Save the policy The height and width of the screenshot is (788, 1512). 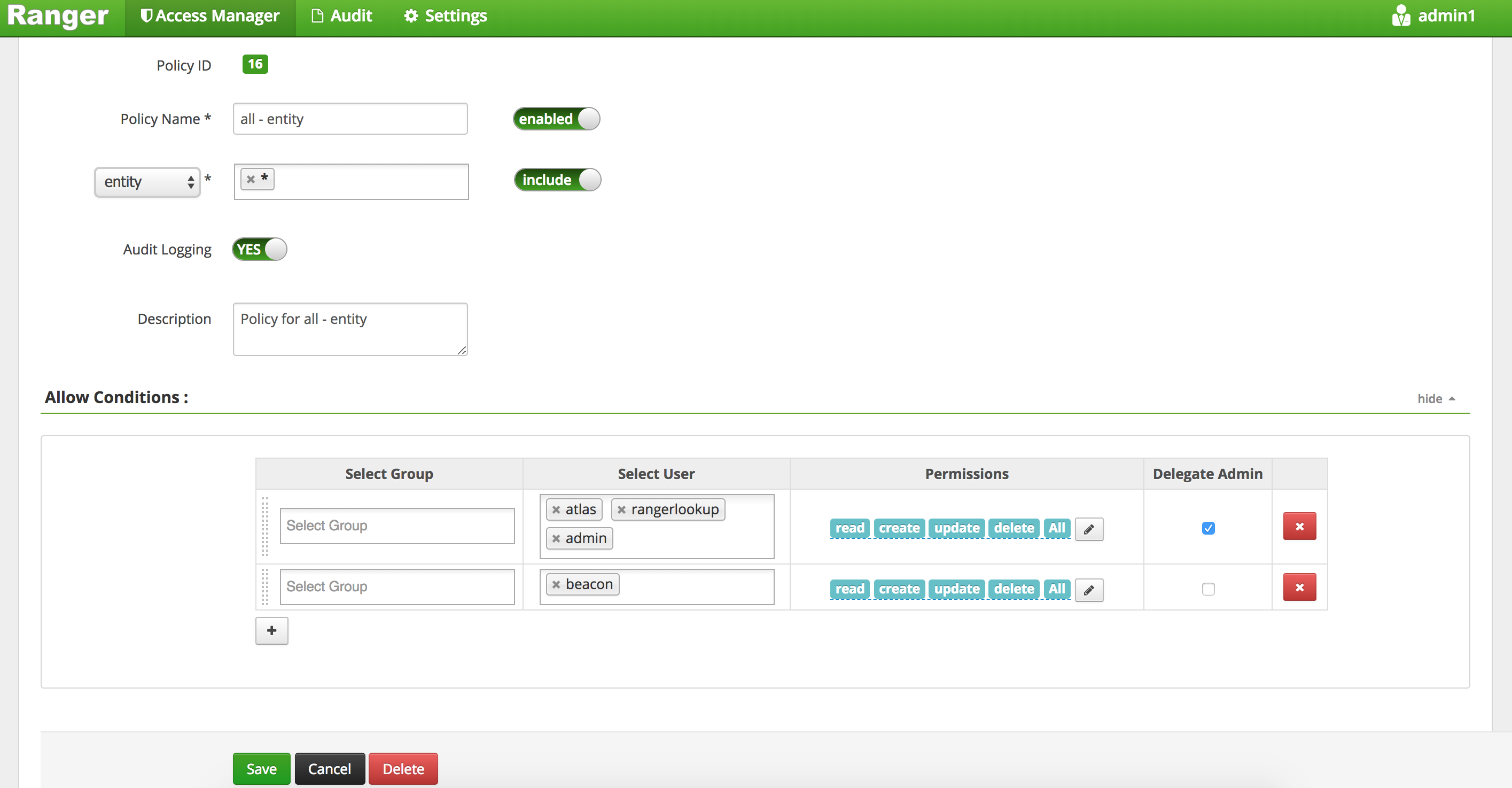coord(261,769)
